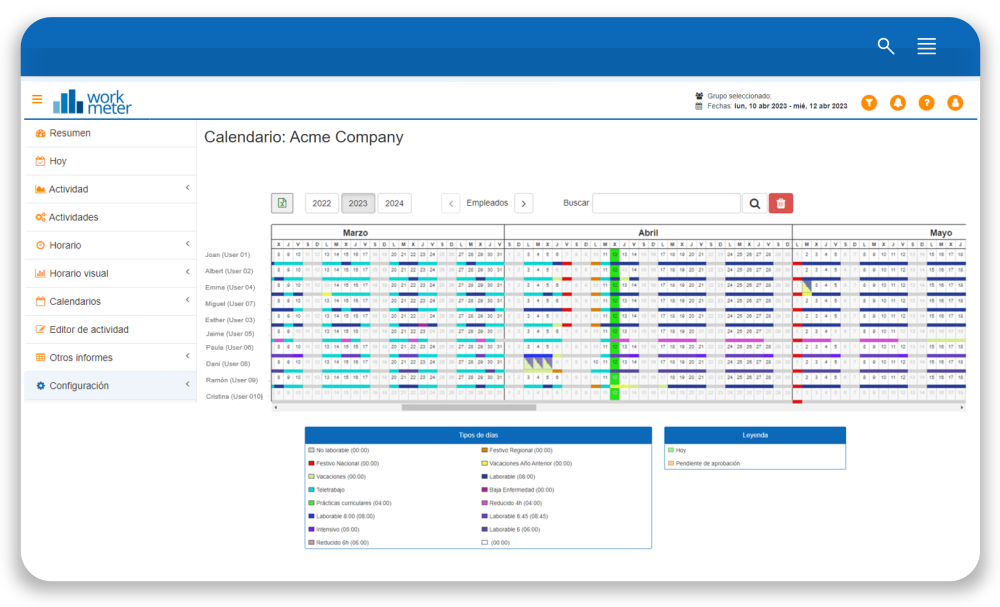Image resolution: width=1000 pixels, height=607 pixels.
Task: Open Editor de actividad in the sidebar
Action: 90,329
